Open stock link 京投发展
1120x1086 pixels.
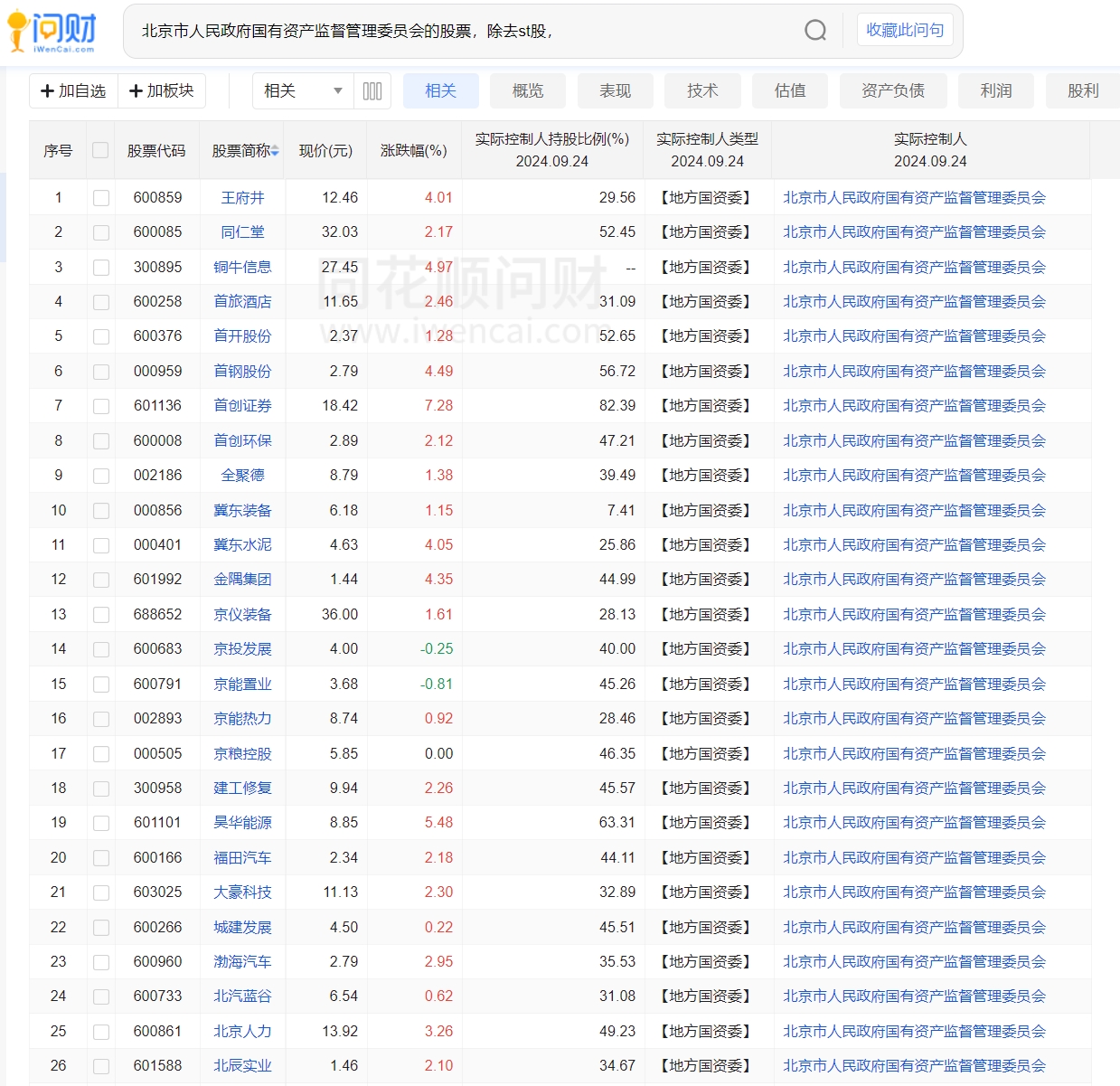click(243, 648)
